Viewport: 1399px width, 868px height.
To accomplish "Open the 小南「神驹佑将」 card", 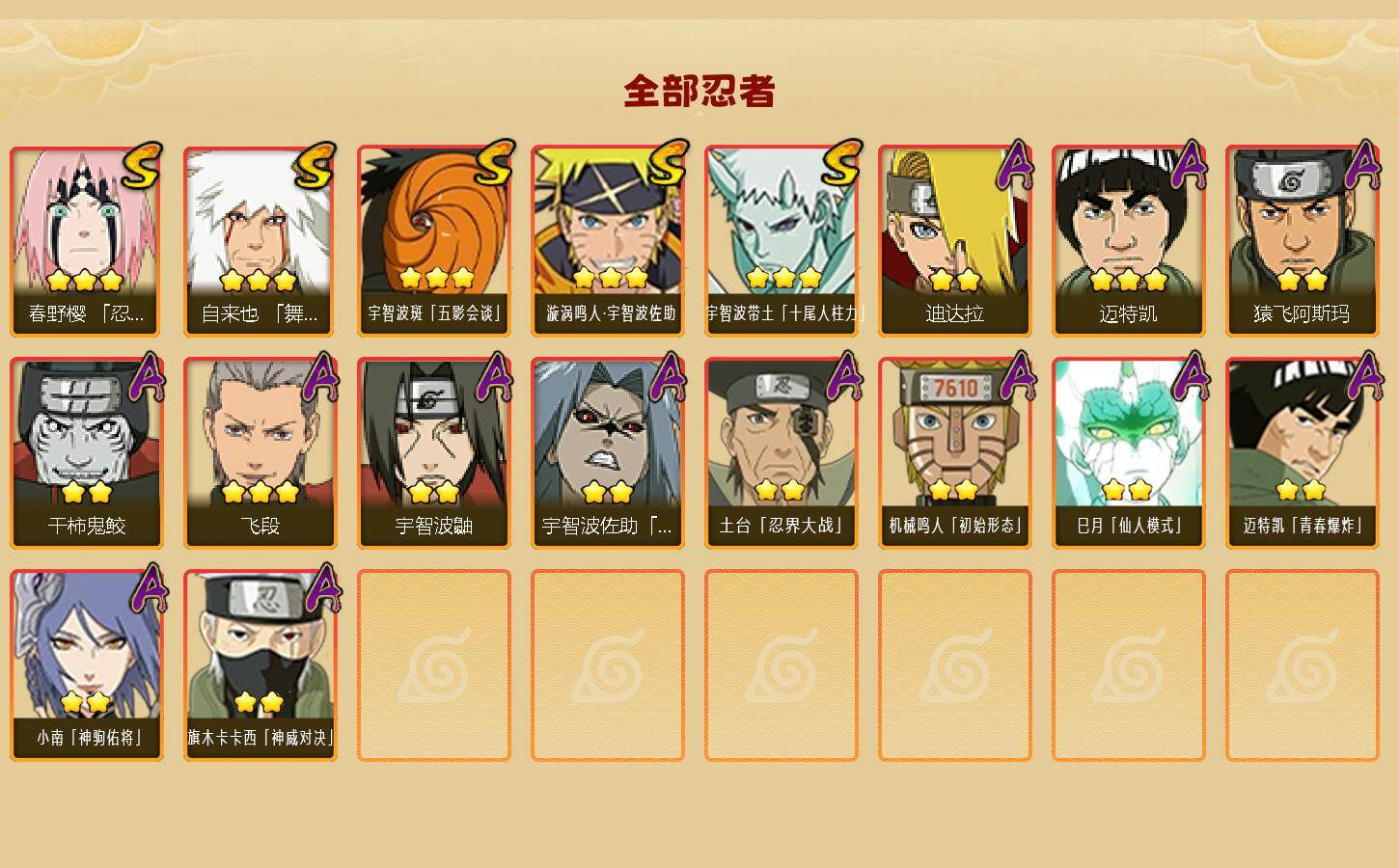I will (87, 665).
